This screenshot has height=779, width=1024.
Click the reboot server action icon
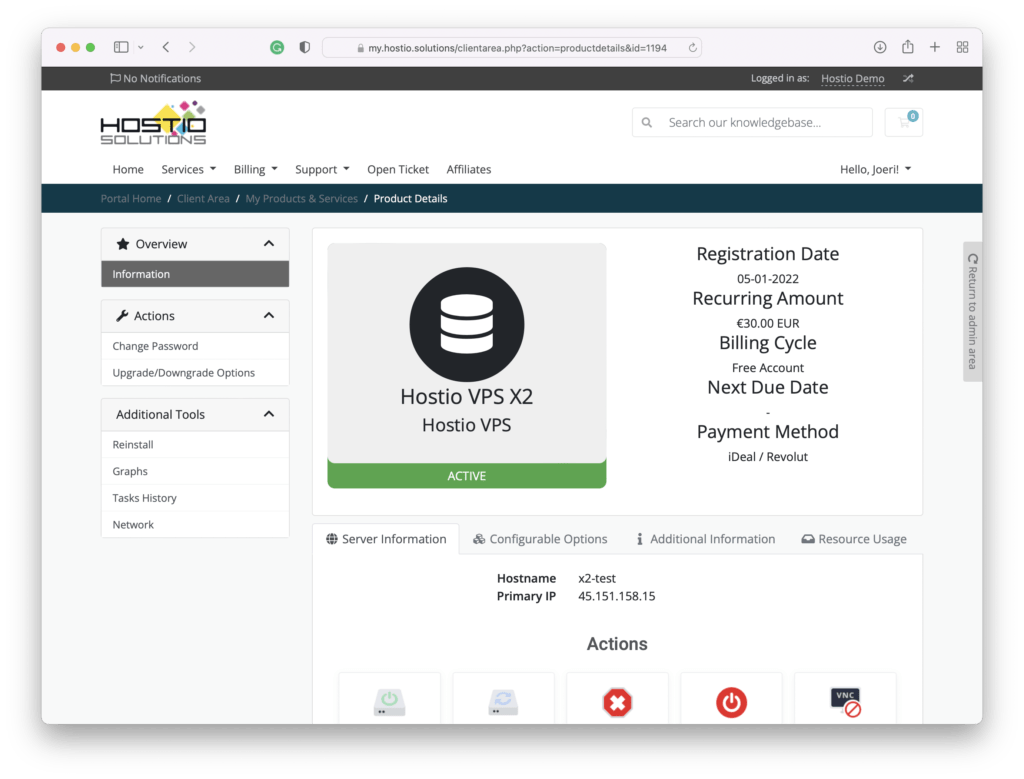tap(503, 702)
